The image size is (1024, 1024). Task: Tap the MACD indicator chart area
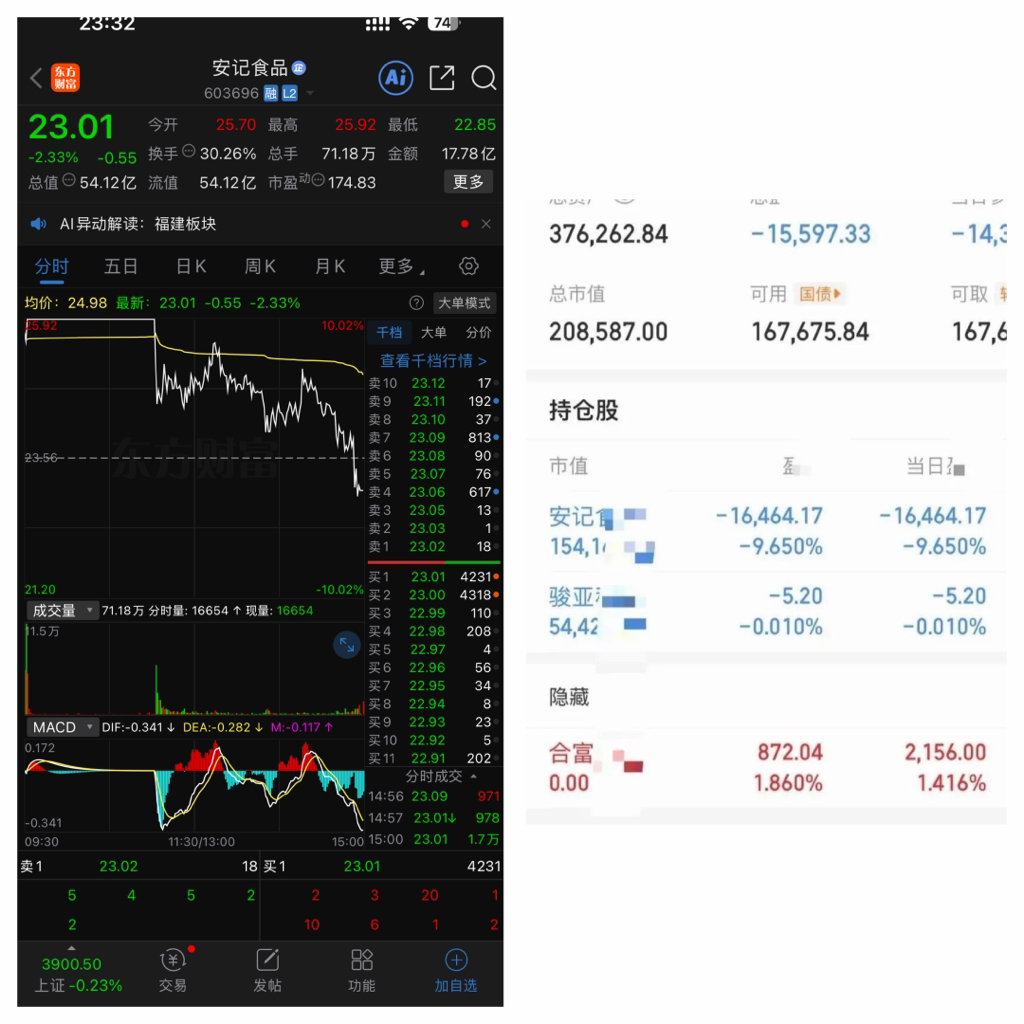point(195,786)
